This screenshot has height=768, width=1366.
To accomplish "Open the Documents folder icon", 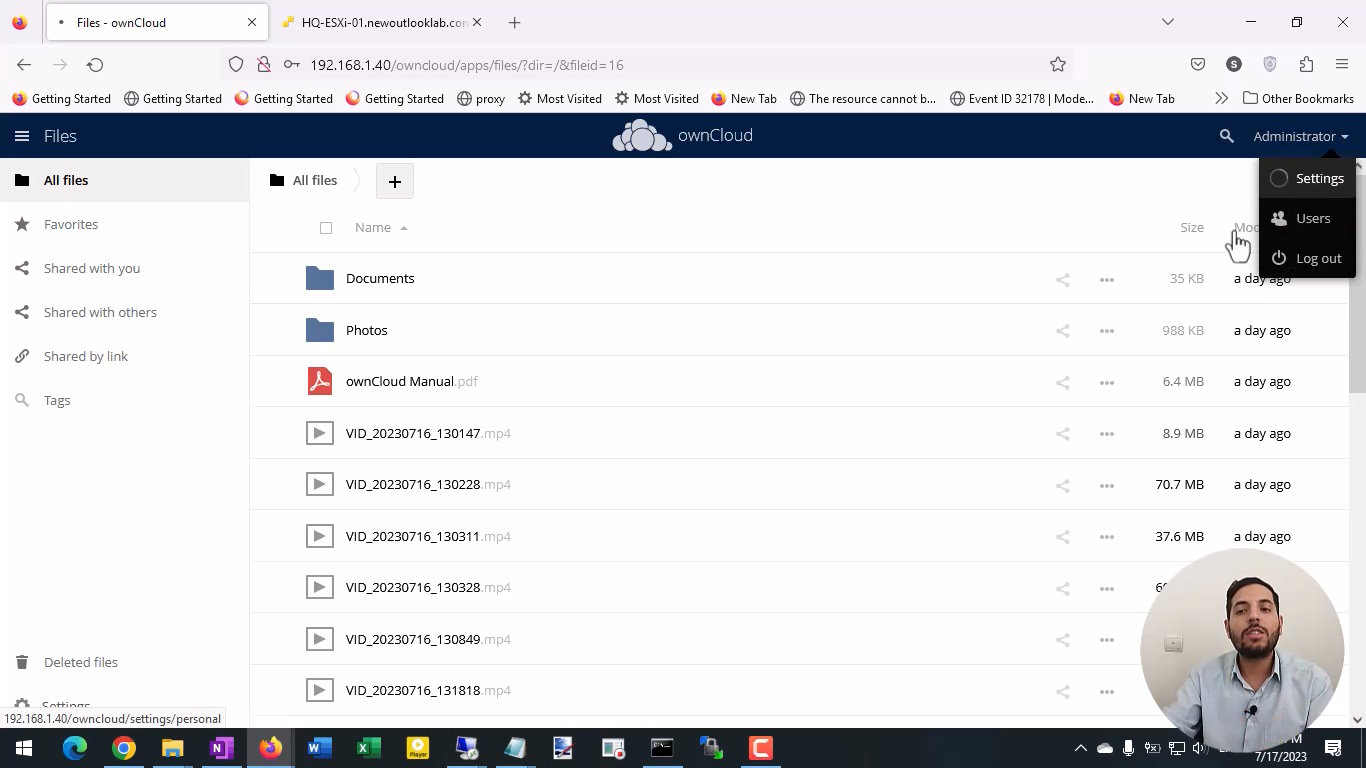I will (320, 278).
